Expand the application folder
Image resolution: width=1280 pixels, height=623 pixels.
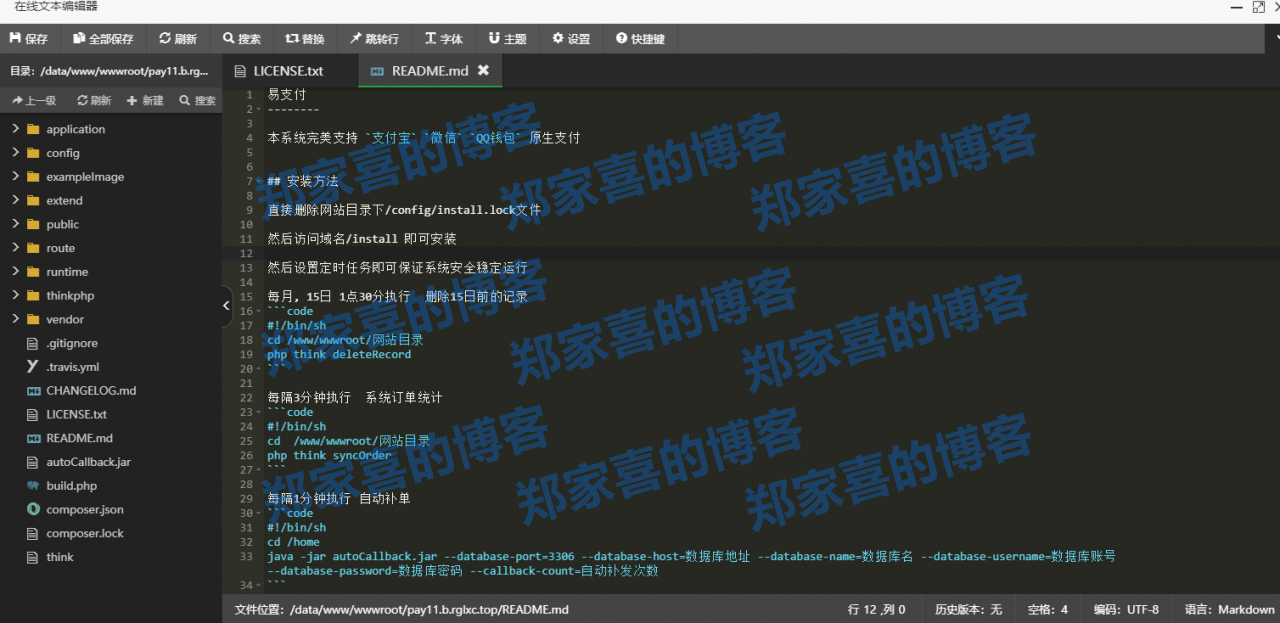click(x=75, y=128)
